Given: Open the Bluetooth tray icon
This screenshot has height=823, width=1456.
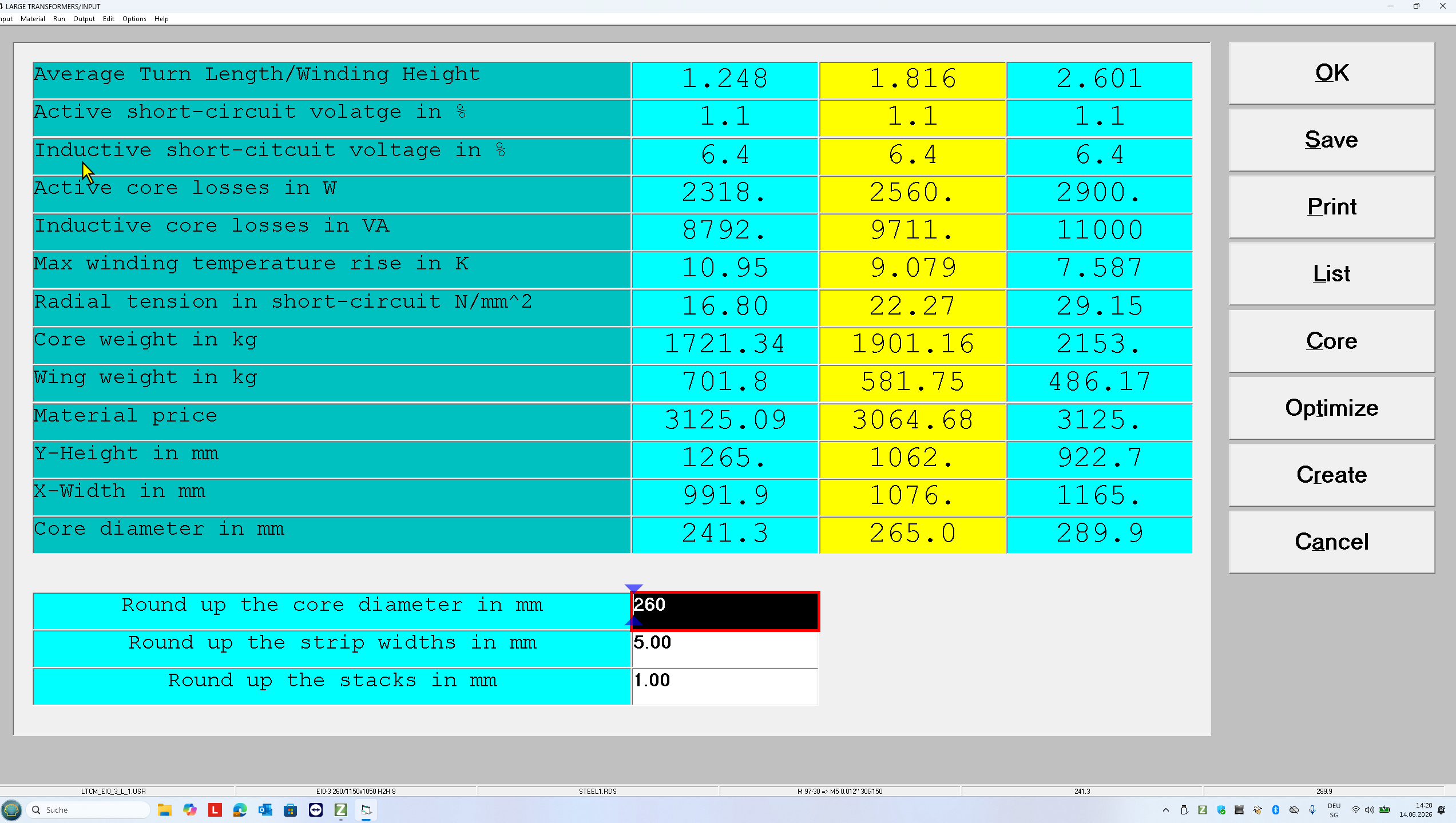Looking at the screenshot, I should (1276, 810).
